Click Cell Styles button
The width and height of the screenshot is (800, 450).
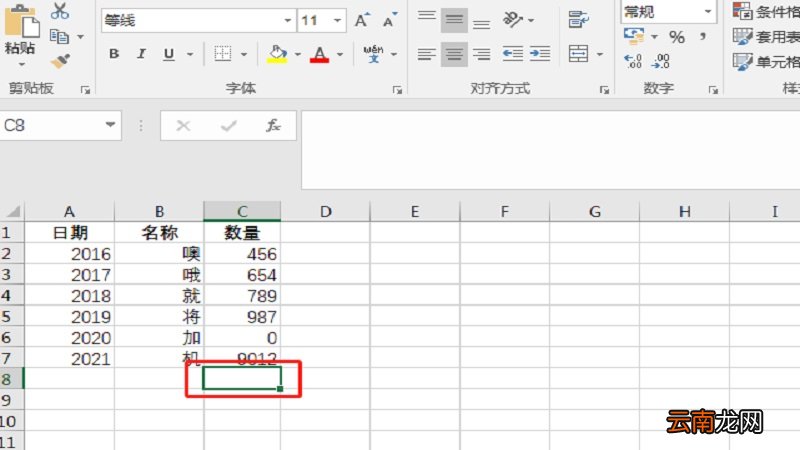(x=766, y=62)
